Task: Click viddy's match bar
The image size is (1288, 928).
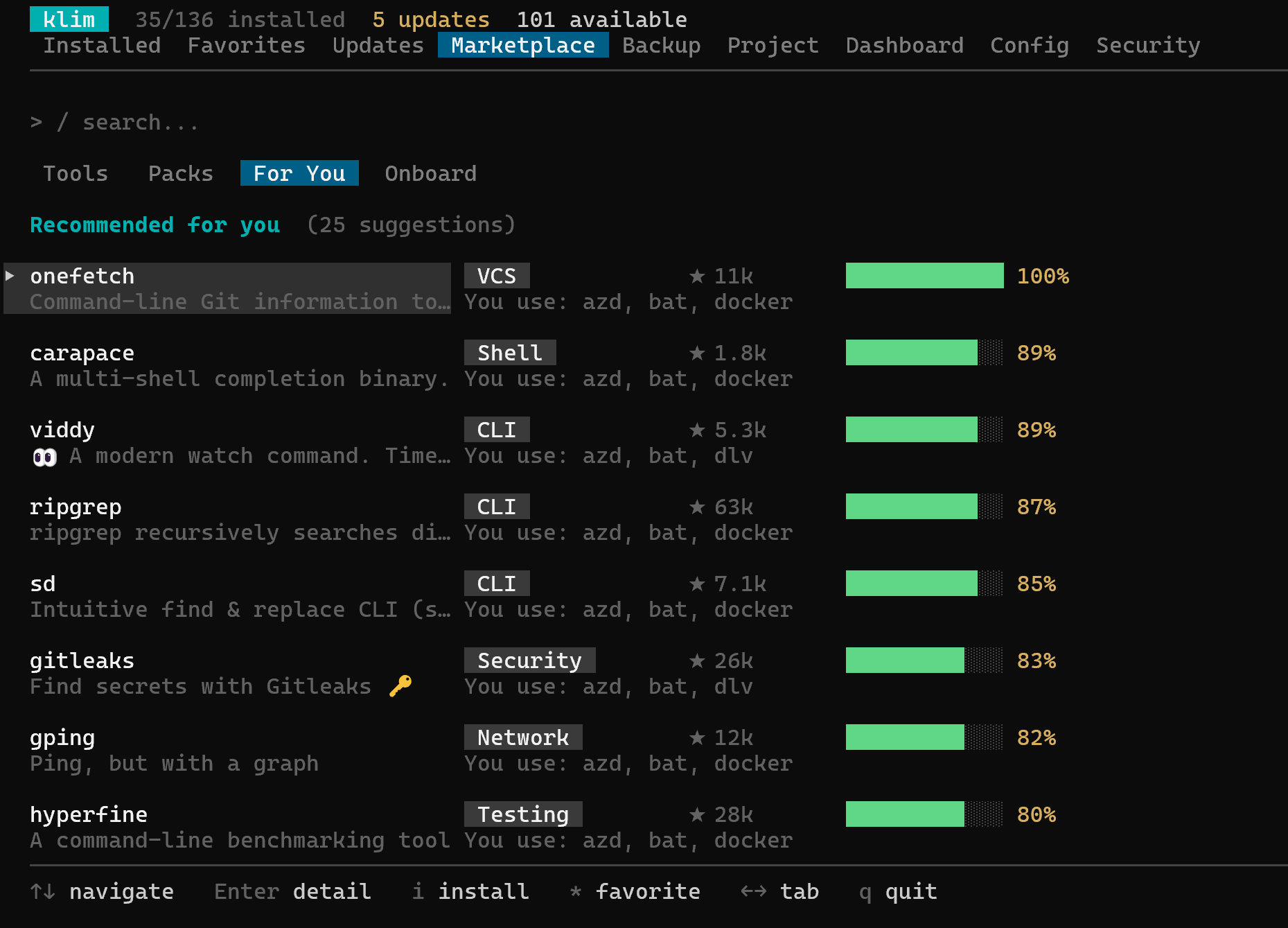Action: click(925, 430)
